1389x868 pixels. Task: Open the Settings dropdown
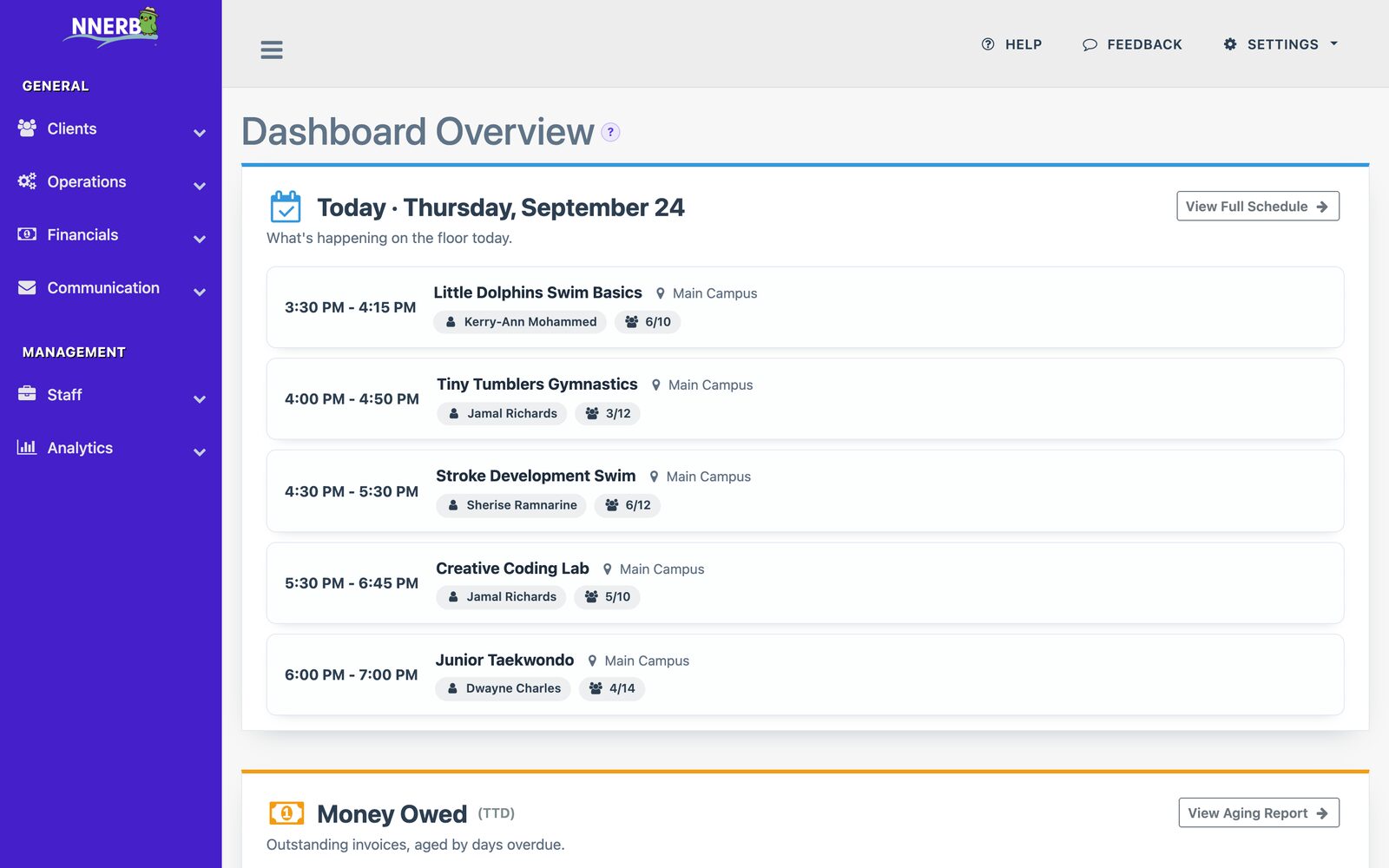click(1280, 44)
